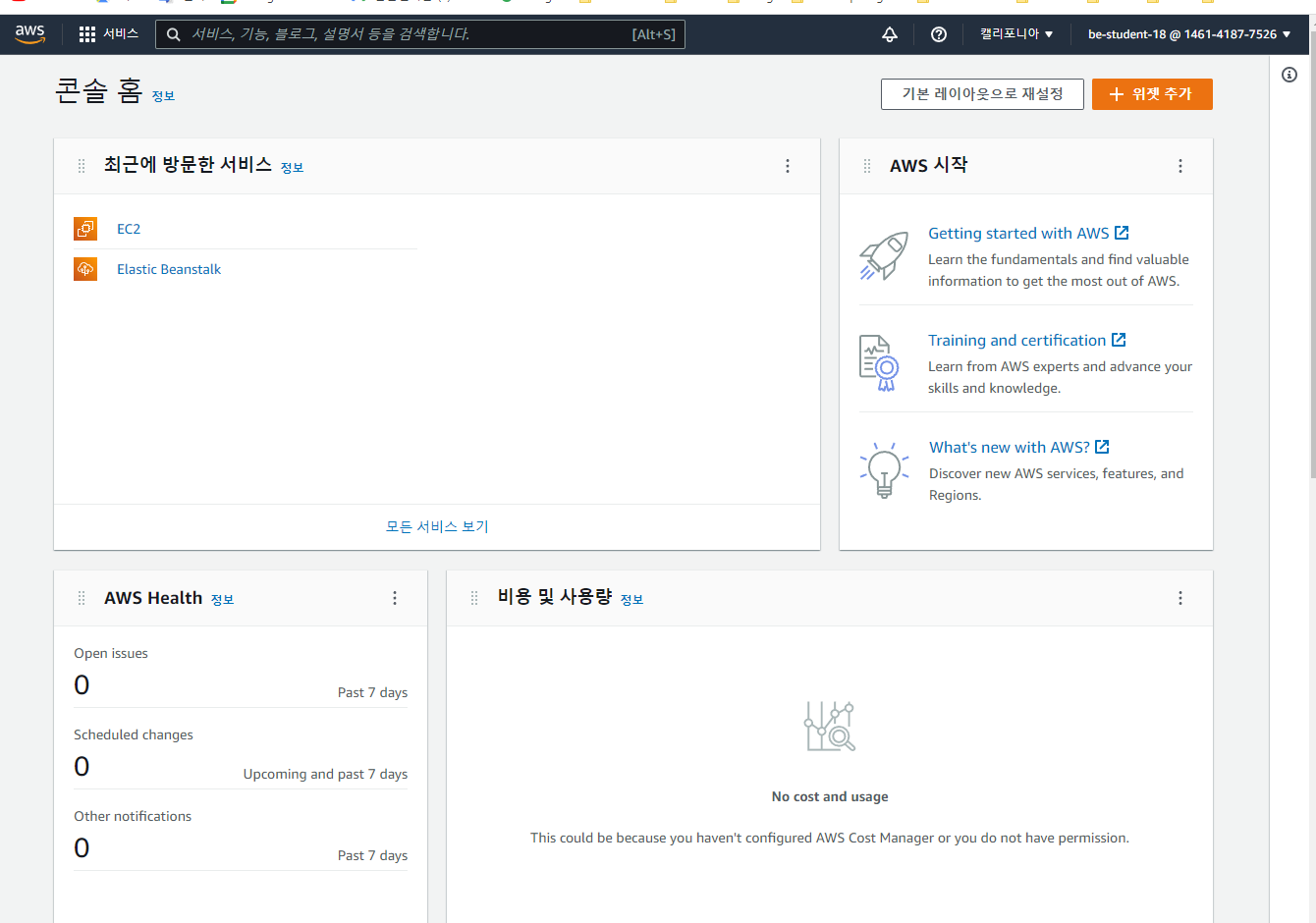Click the rocket Getting started icon

click(884, 256)
